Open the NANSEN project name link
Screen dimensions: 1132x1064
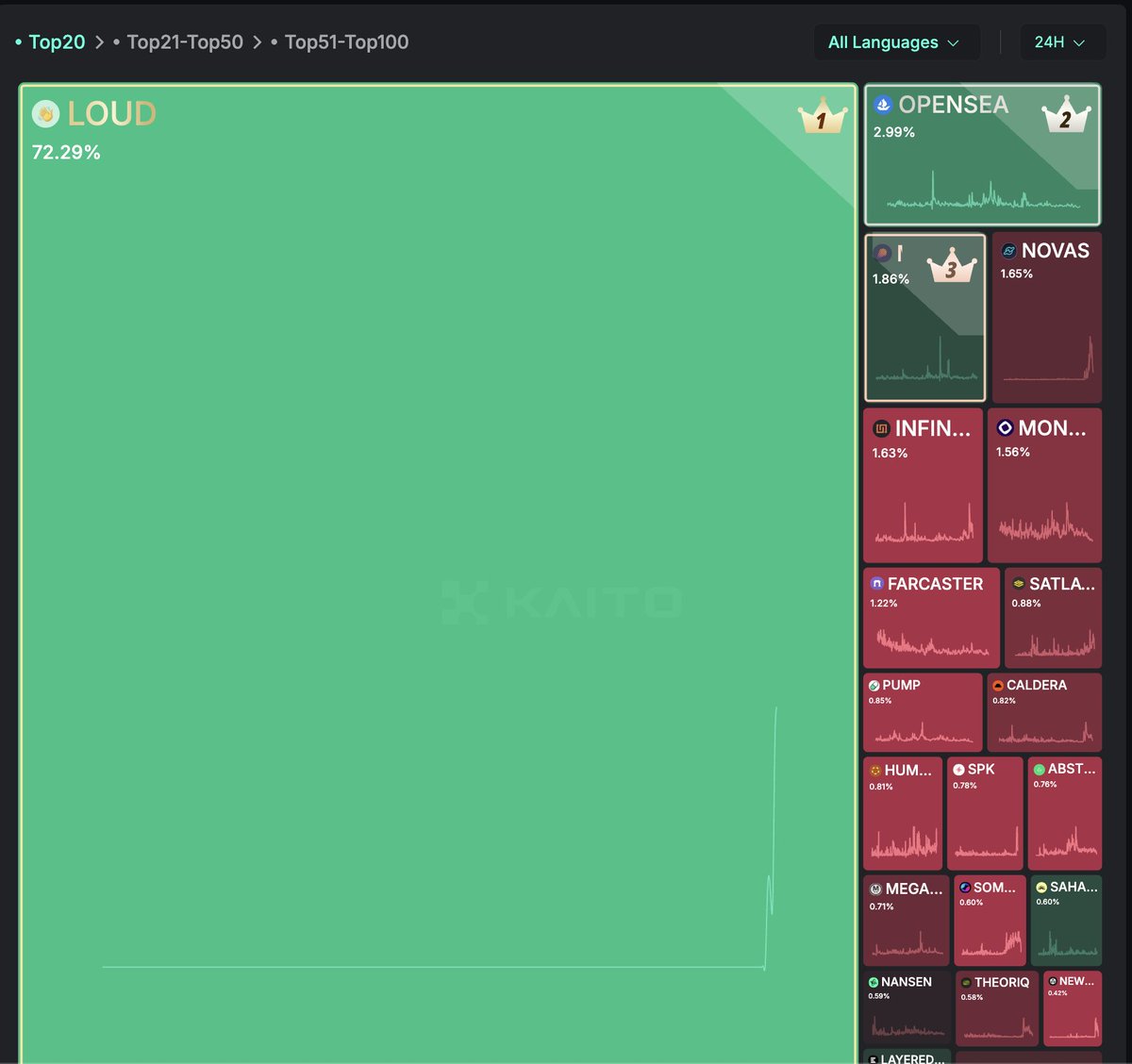[x=907, y=982]
